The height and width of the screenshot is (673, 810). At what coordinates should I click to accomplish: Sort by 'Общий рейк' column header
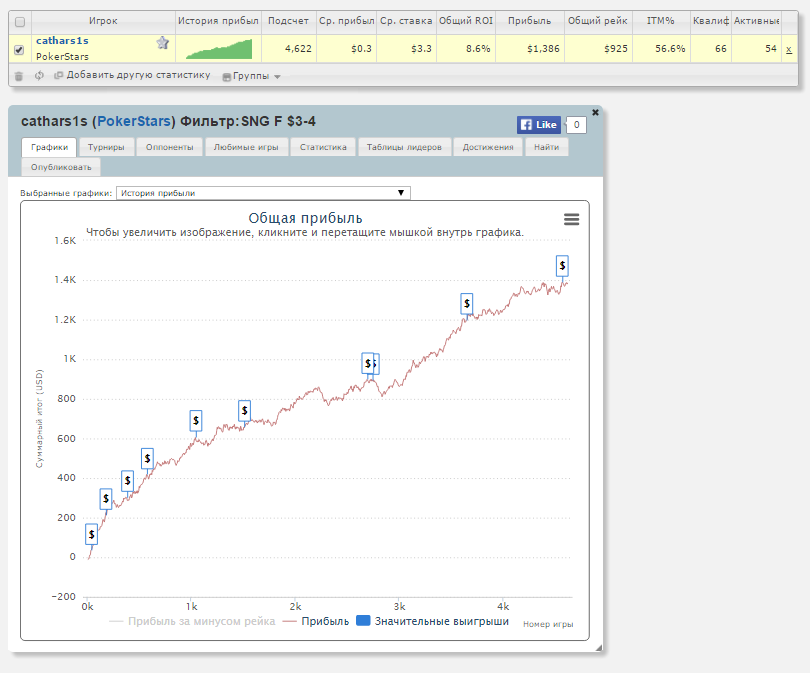point(598,21)
